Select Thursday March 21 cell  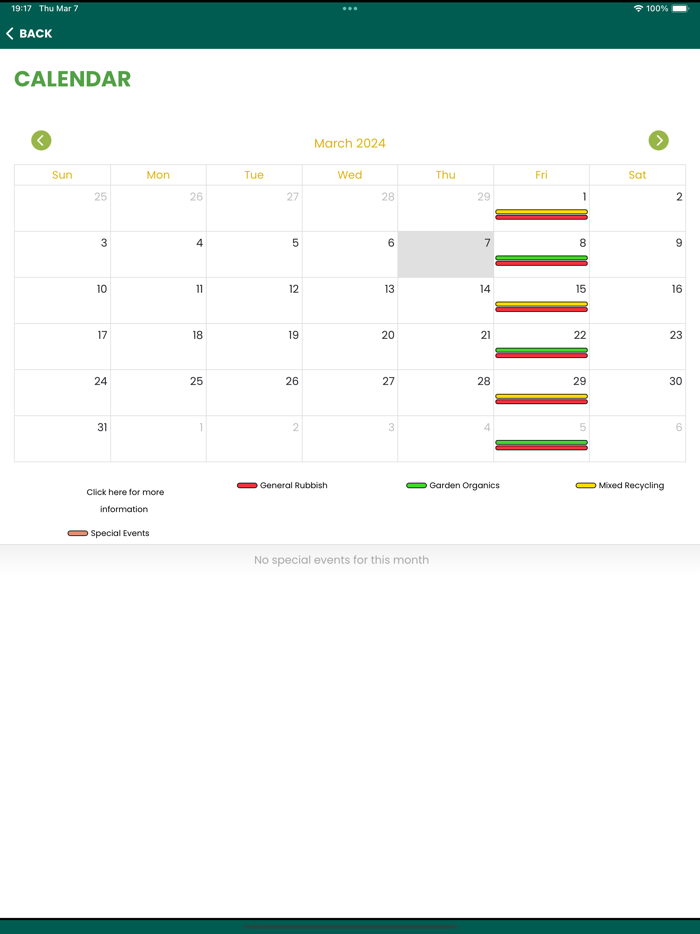coord(446,347)
